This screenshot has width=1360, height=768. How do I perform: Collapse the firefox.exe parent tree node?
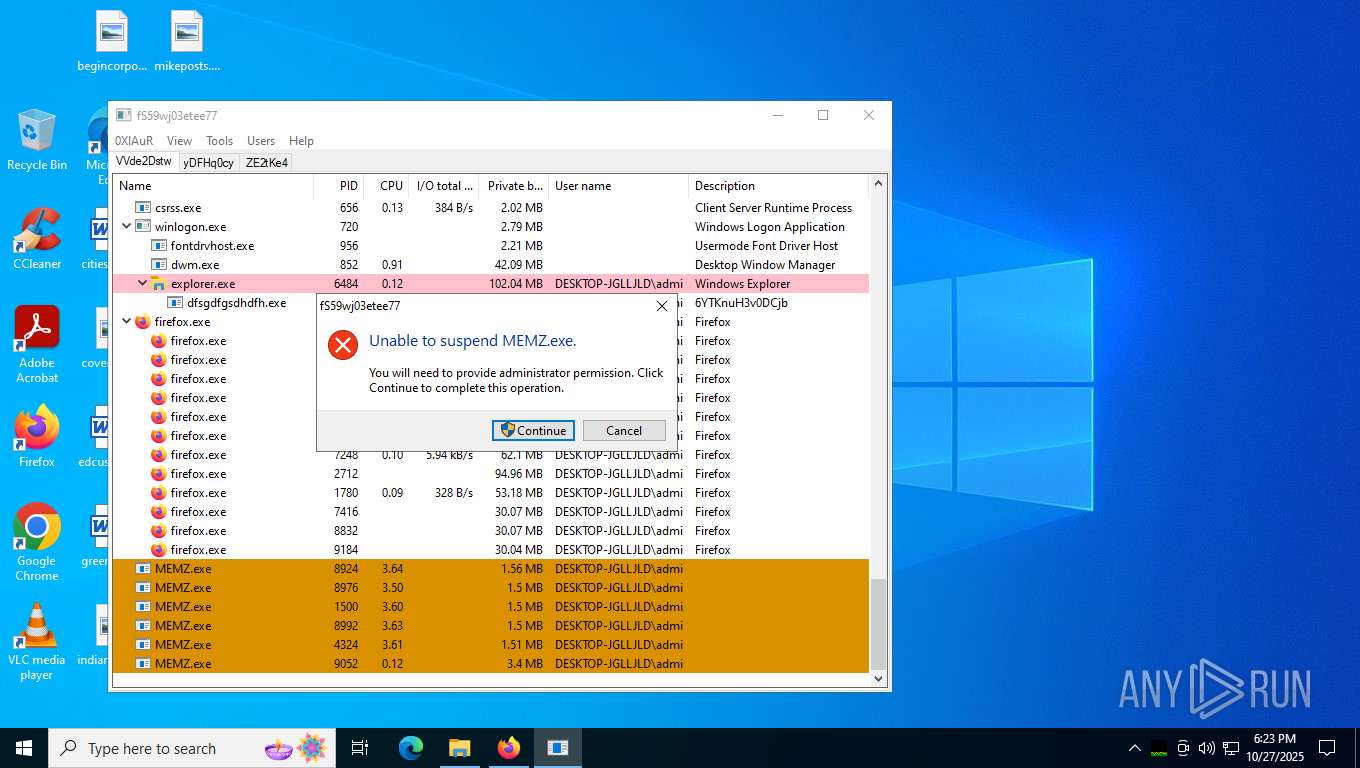pos(126,322)
